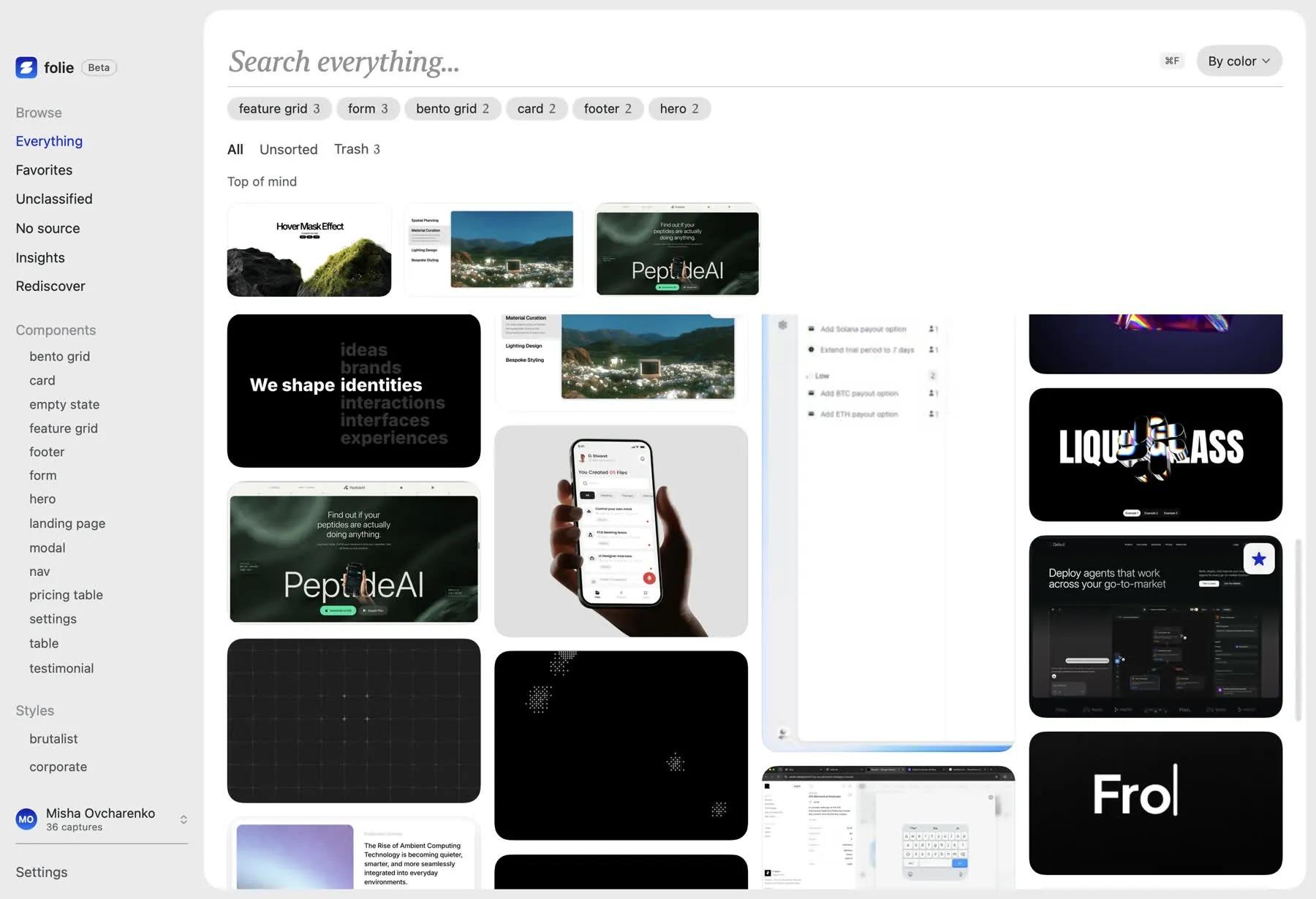Open the dark grid pattern capture
Image resolution: width=1316 pixels, height=899 pixels.
tap(354, 721)
